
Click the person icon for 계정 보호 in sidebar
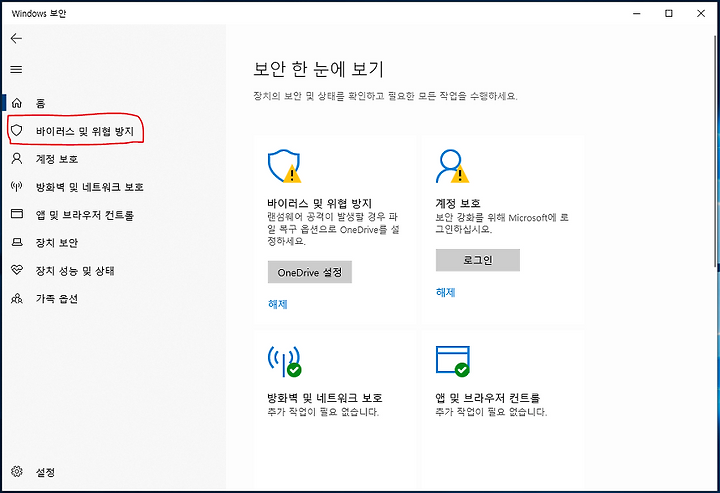coord(17,159)
